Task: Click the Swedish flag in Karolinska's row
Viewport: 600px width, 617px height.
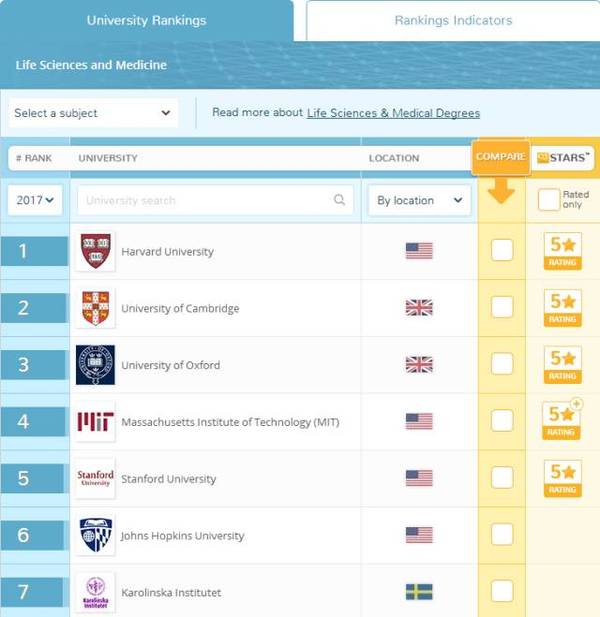Action: 419,592
